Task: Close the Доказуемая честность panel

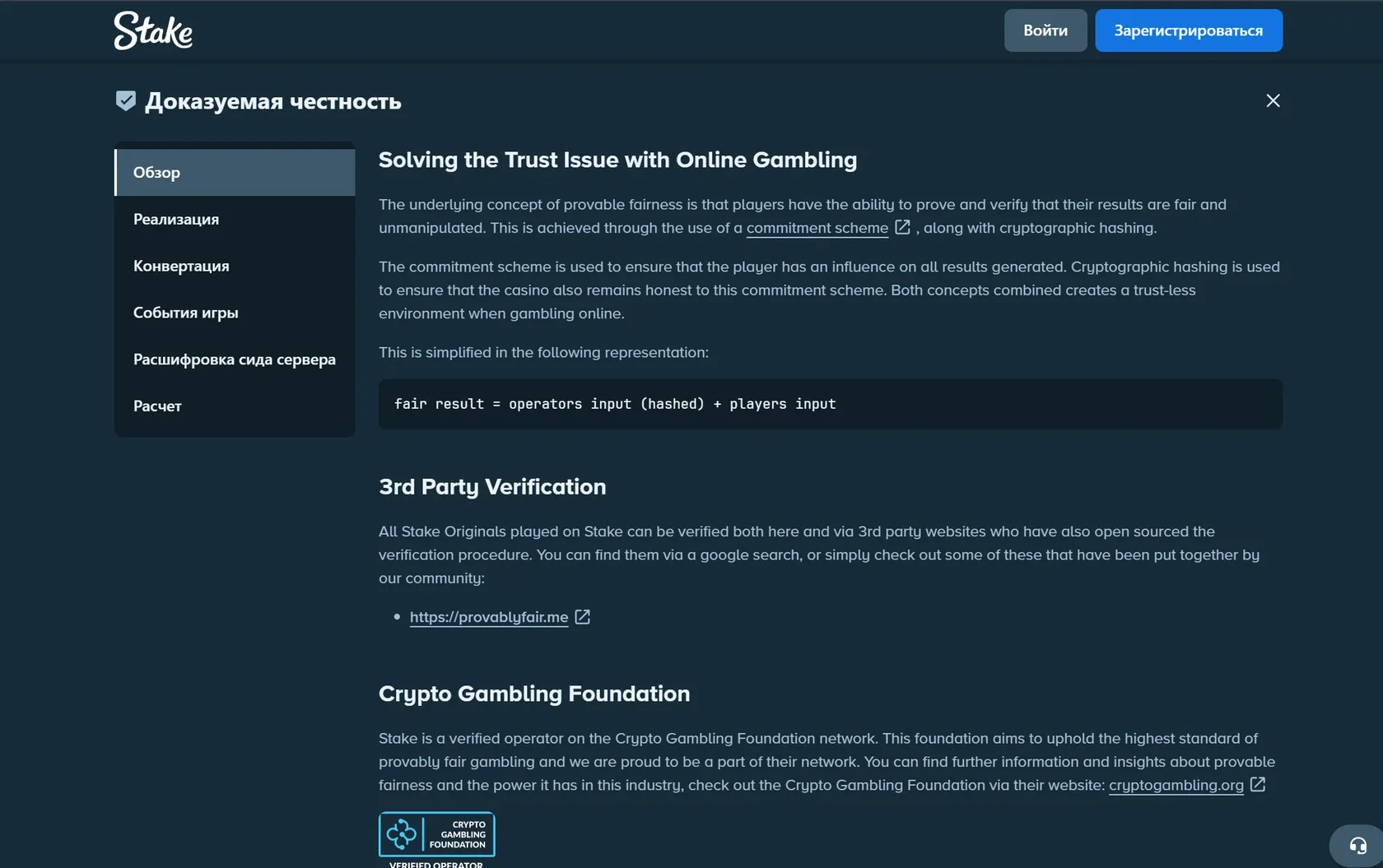Action: pyautogui.click(x=1273, y=100)
